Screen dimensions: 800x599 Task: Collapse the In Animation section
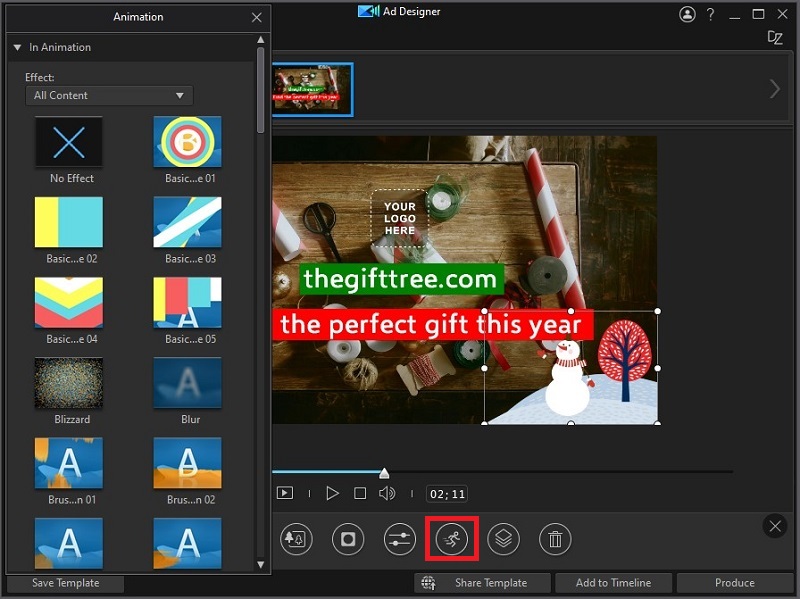(17, 47)
